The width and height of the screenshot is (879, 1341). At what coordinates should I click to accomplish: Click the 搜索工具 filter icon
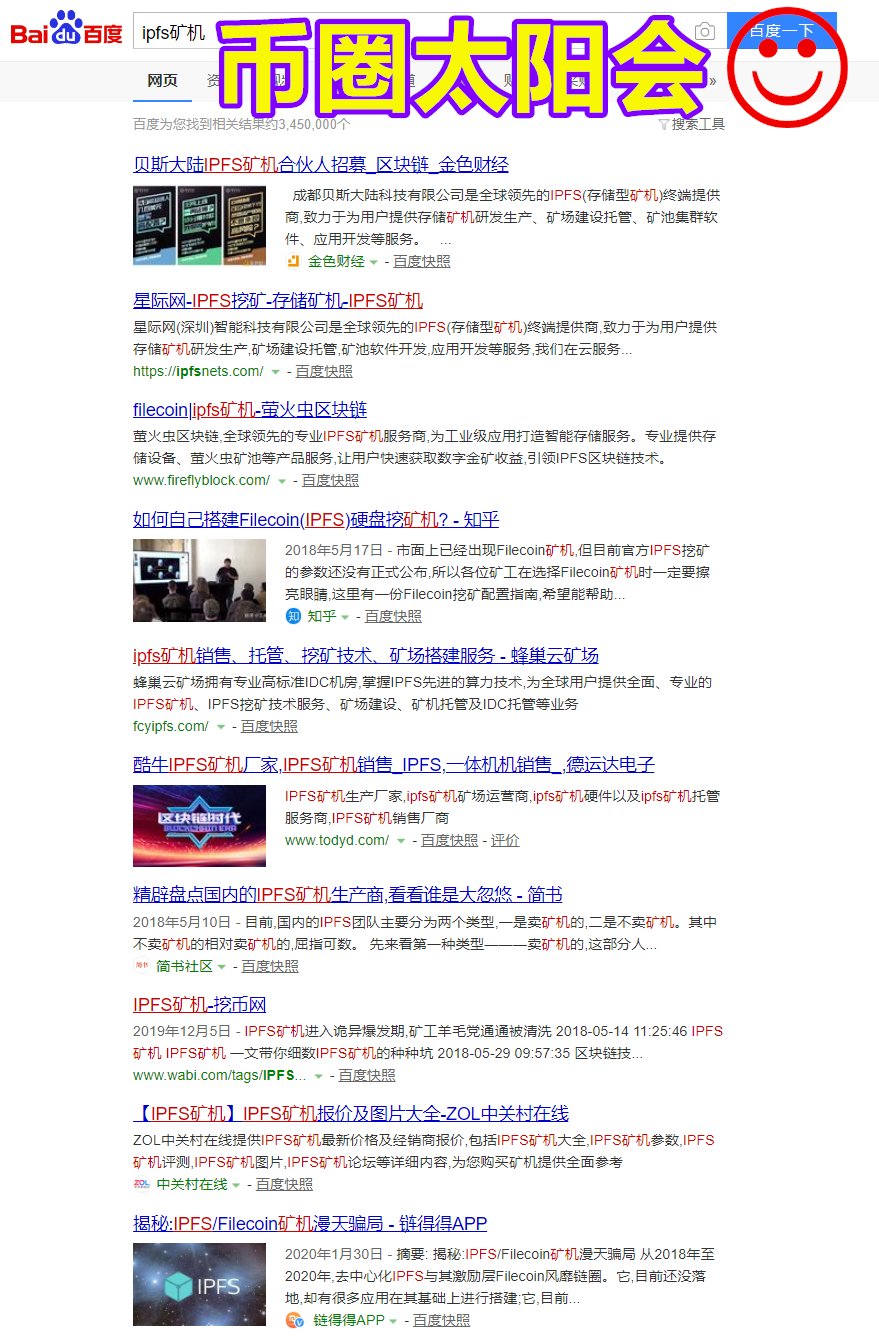click(x=664, y=124)
